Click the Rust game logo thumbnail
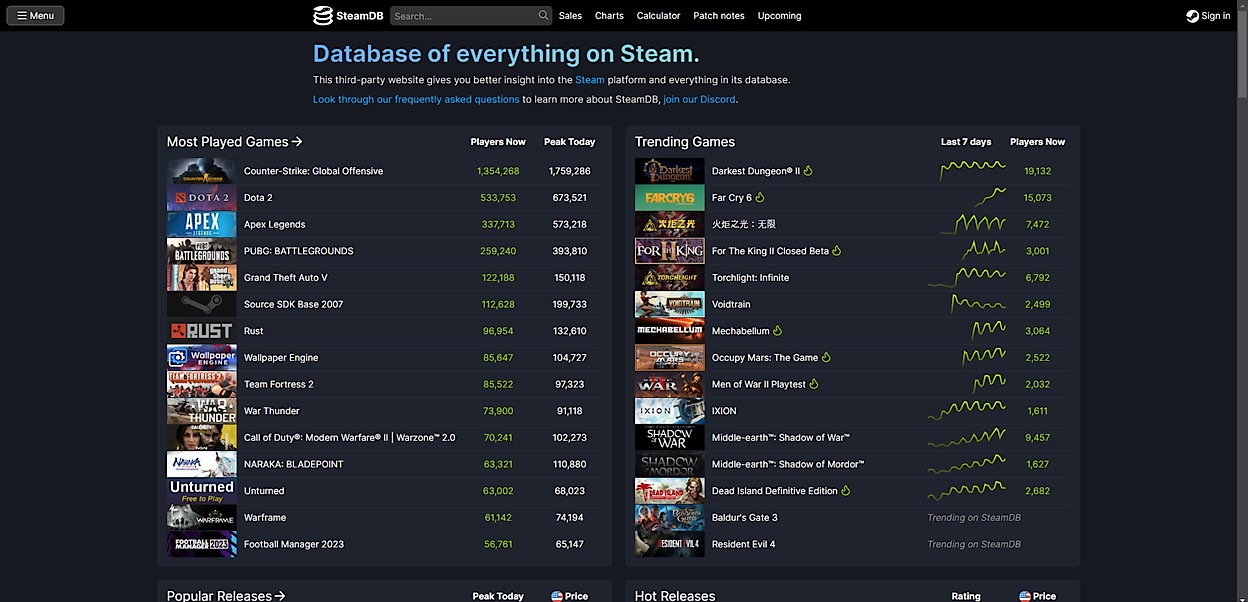Image resolution: width=1248 pixels, height=602 pixels. [x=201, y=331]
